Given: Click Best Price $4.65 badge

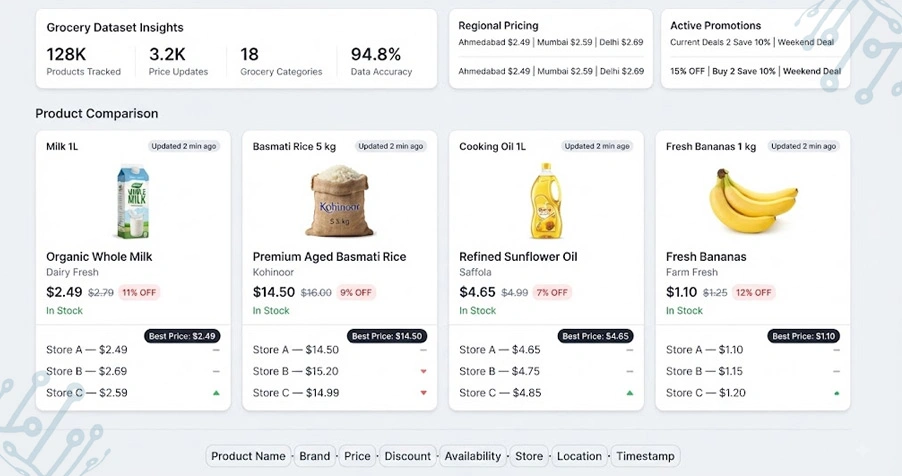Looking at the screenshot, I should click(595, 336).
